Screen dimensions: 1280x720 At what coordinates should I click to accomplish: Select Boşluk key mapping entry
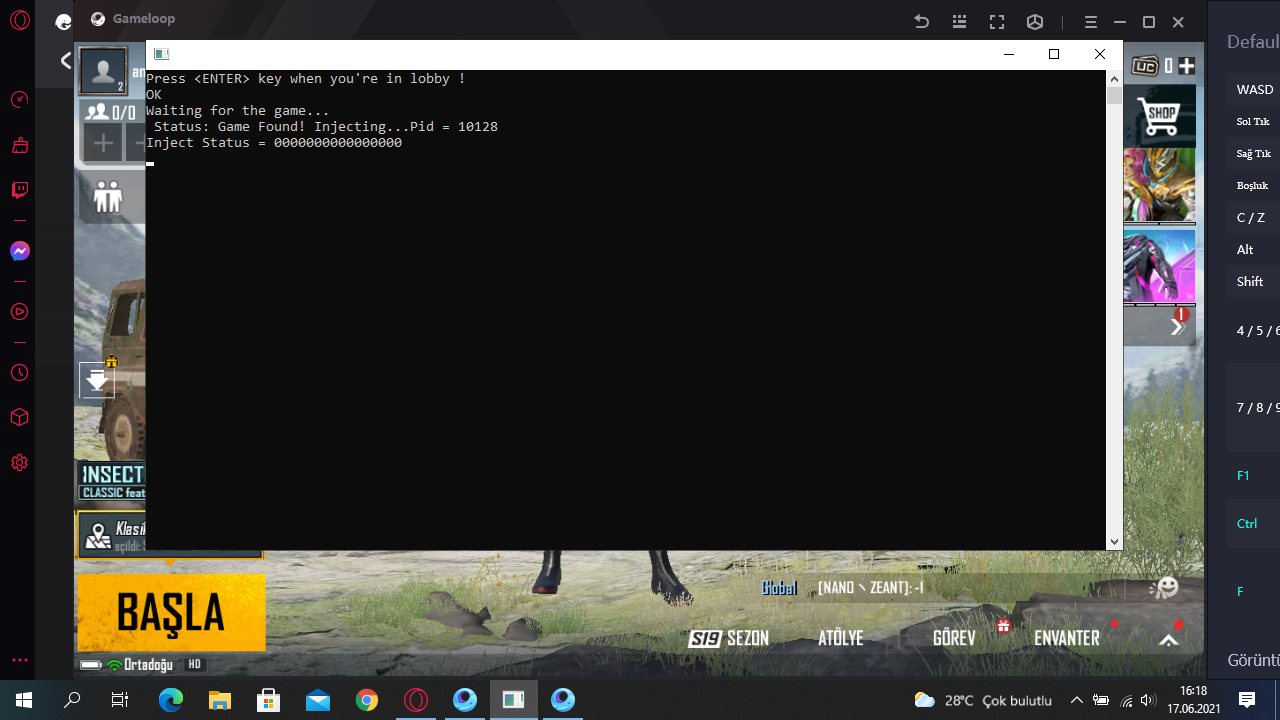[x=1252, y=185]
